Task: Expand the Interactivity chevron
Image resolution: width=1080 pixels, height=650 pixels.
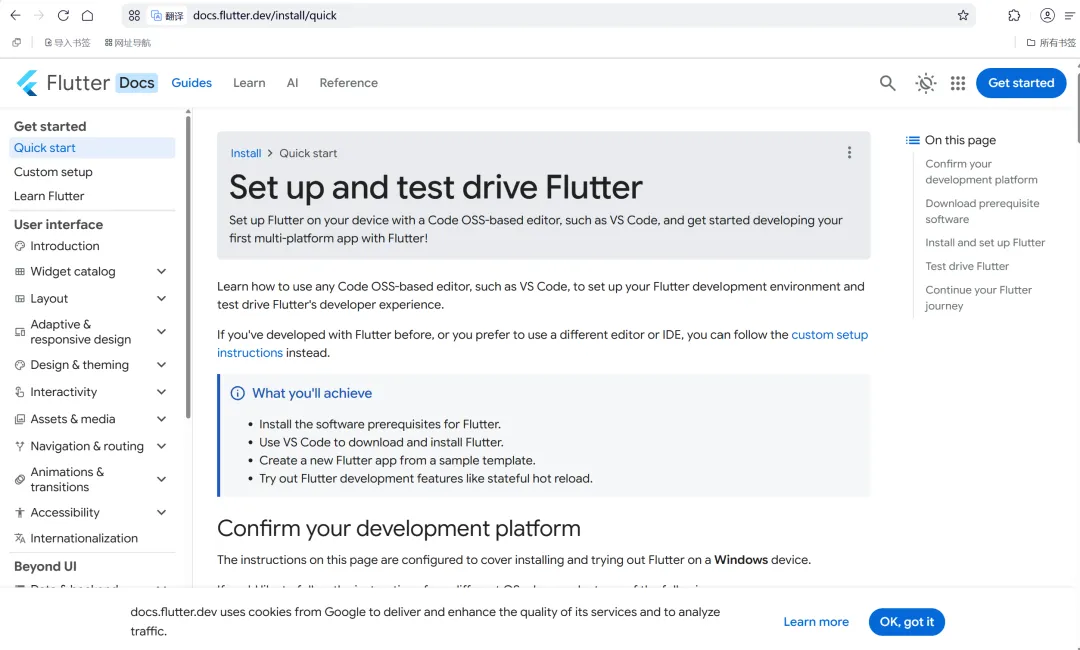Action: (x=161, y=392)
